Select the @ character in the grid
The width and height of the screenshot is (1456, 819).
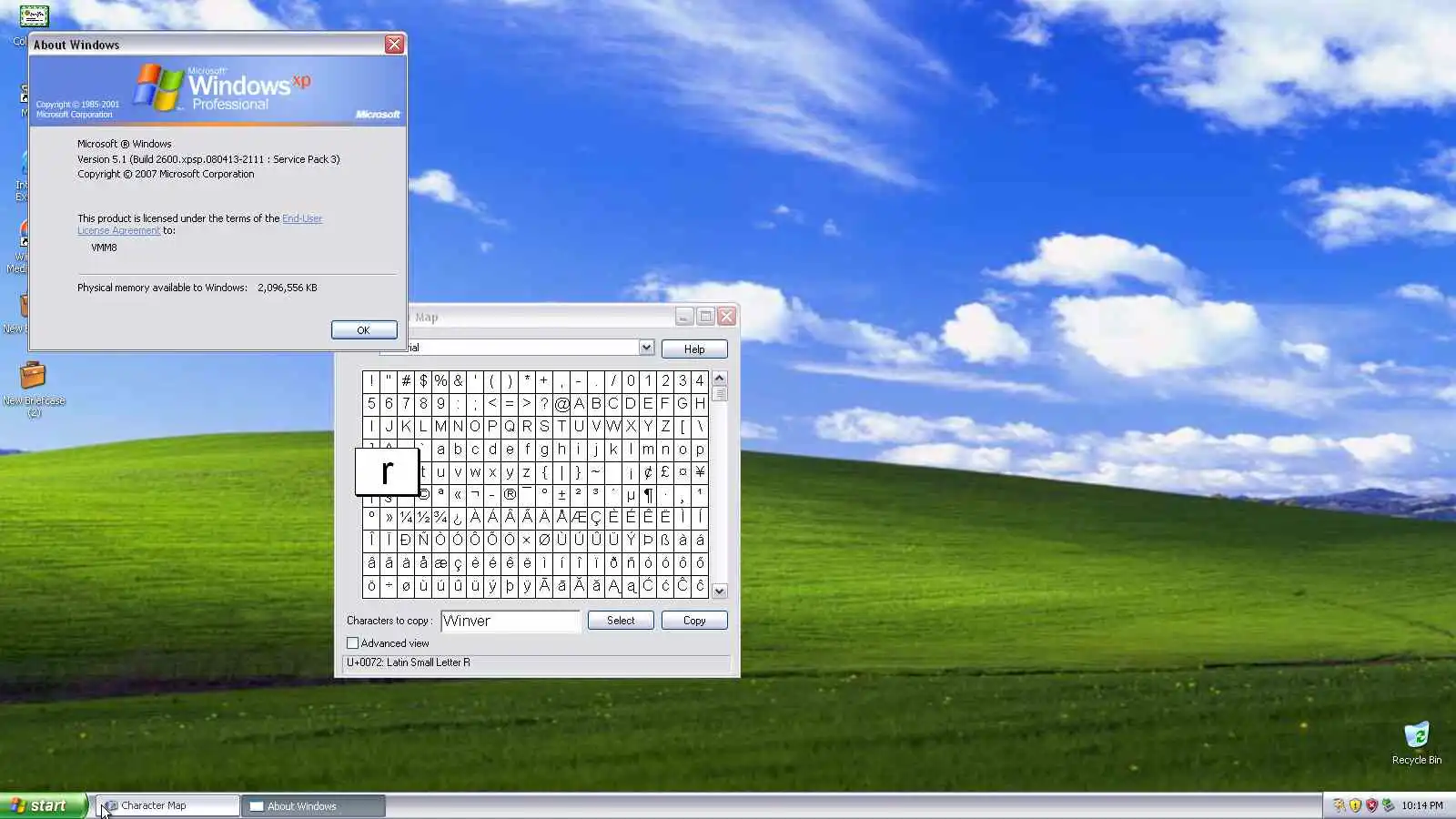561,403
